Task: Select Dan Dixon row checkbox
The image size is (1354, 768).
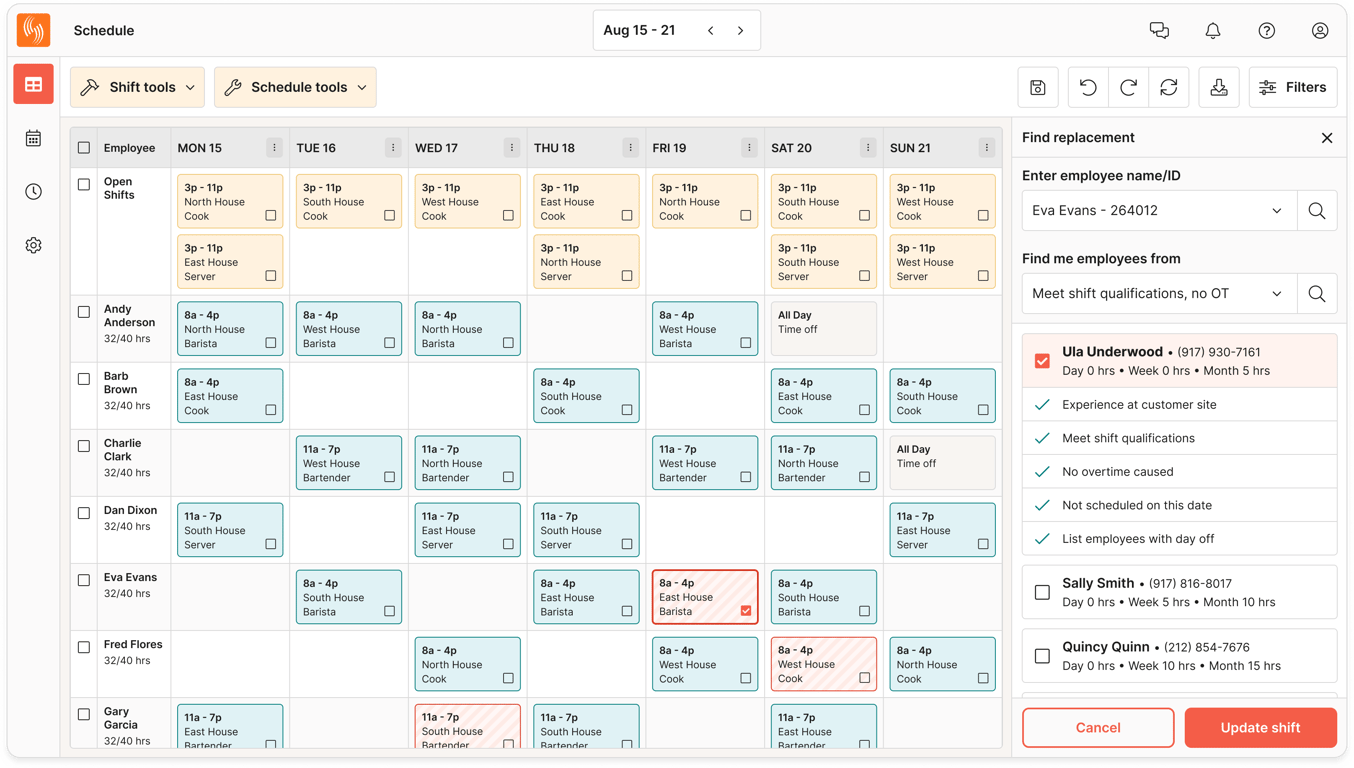Action: 84,513
